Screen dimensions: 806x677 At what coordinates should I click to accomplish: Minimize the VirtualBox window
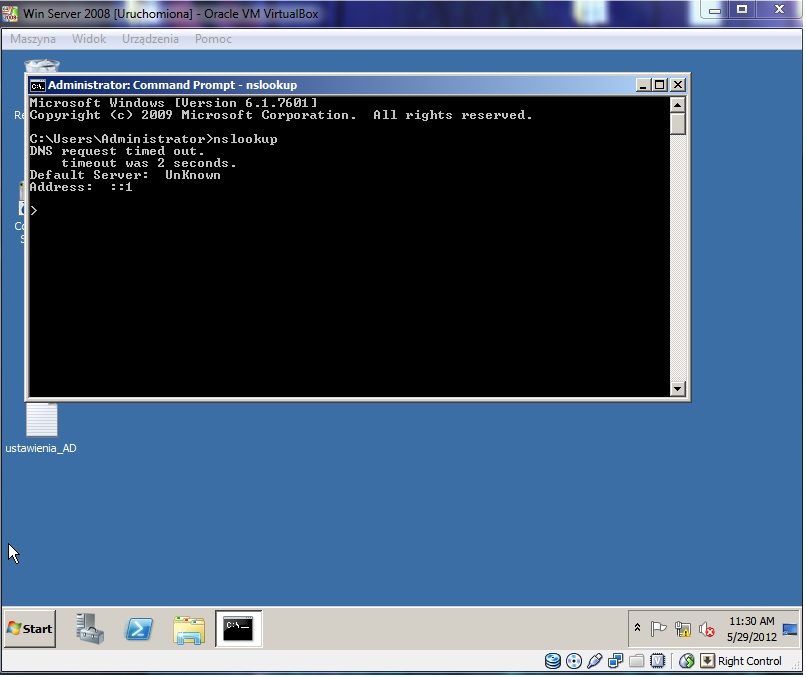point(715,10)
